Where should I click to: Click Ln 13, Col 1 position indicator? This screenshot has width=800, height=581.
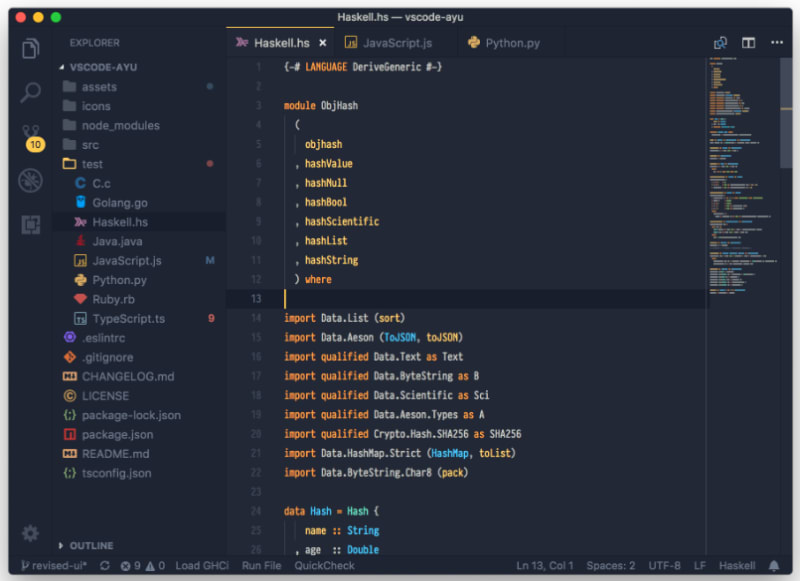[544, 566]
